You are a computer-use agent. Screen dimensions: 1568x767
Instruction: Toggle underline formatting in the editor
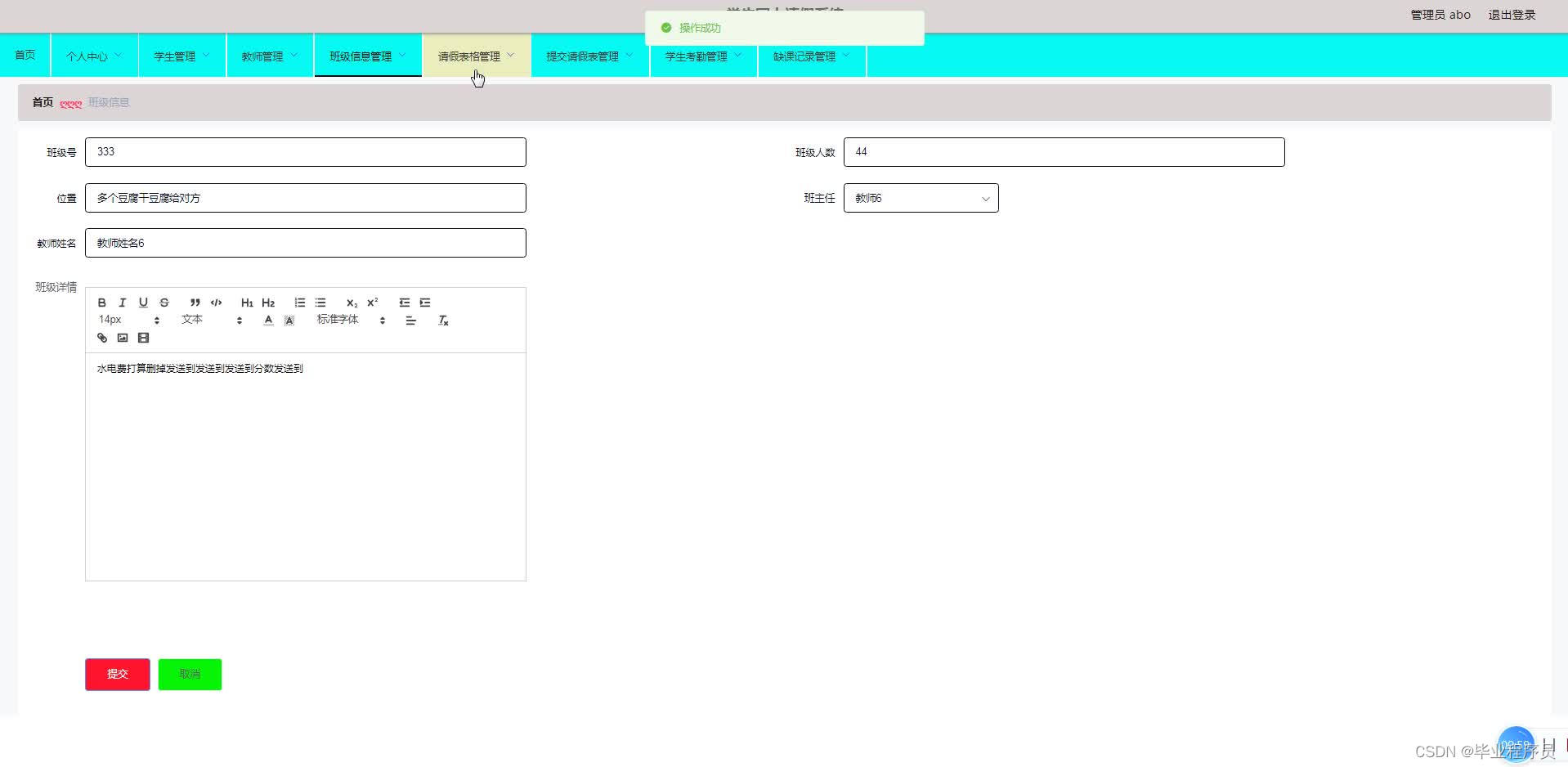143,303
